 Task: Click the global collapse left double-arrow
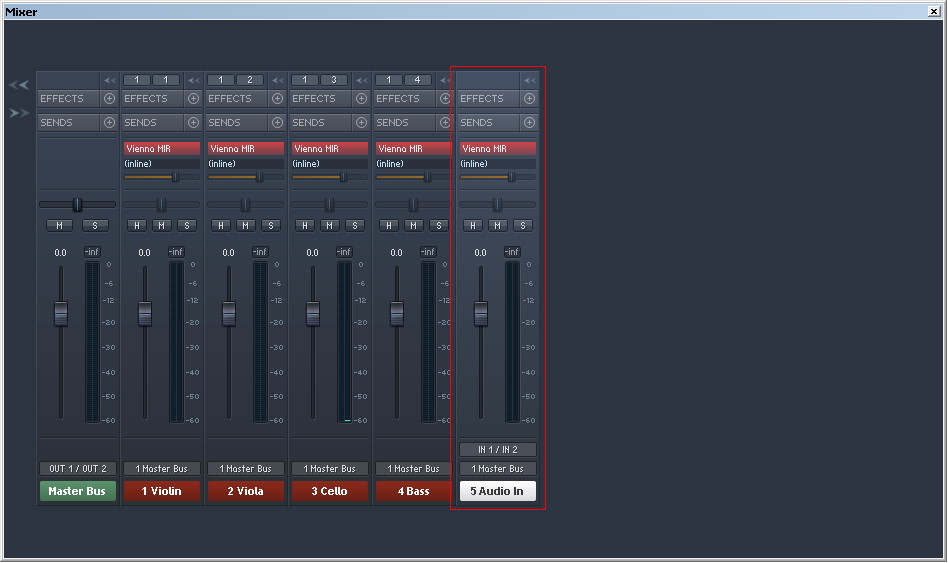(19, 85)
